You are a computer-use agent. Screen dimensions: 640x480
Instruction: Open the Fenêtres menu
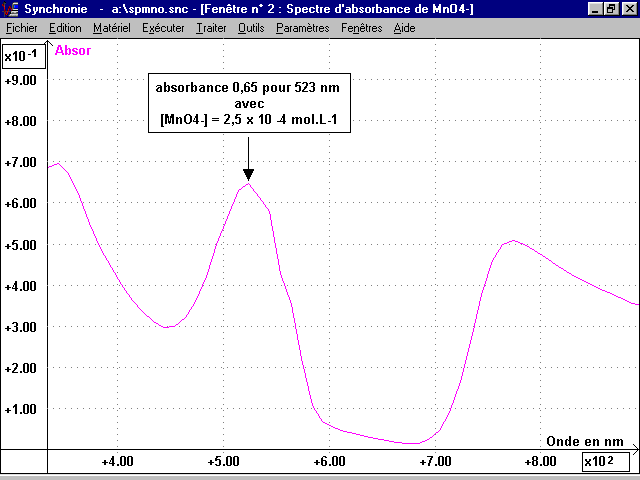pos(362,28)
